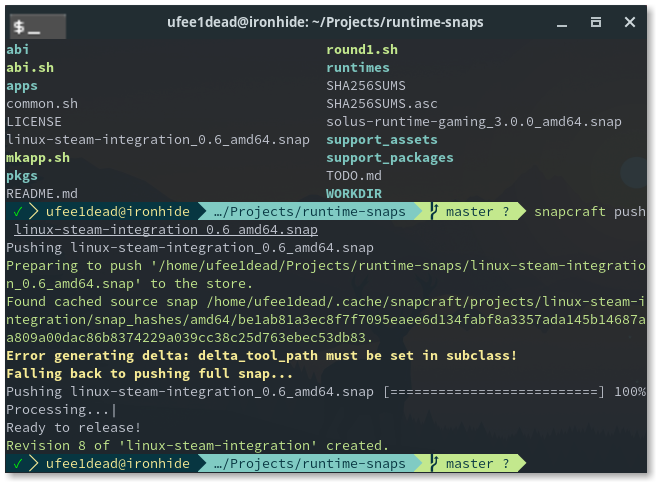Click the git branch icon in first prompt
The height and width of the screenshot is (482, 656).
(x=435, y=211)
